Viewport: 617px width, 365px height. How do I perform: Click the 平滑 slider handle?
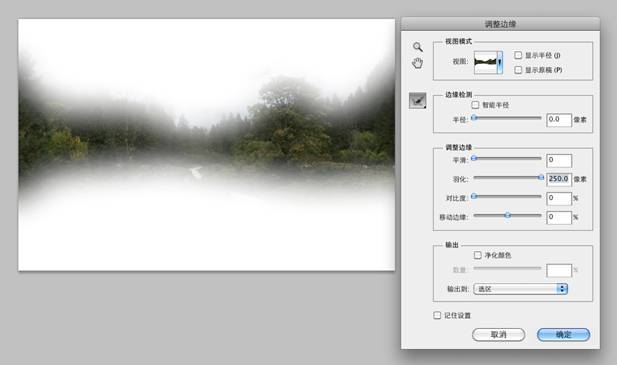pyautogui.click(x=475, y=158)
